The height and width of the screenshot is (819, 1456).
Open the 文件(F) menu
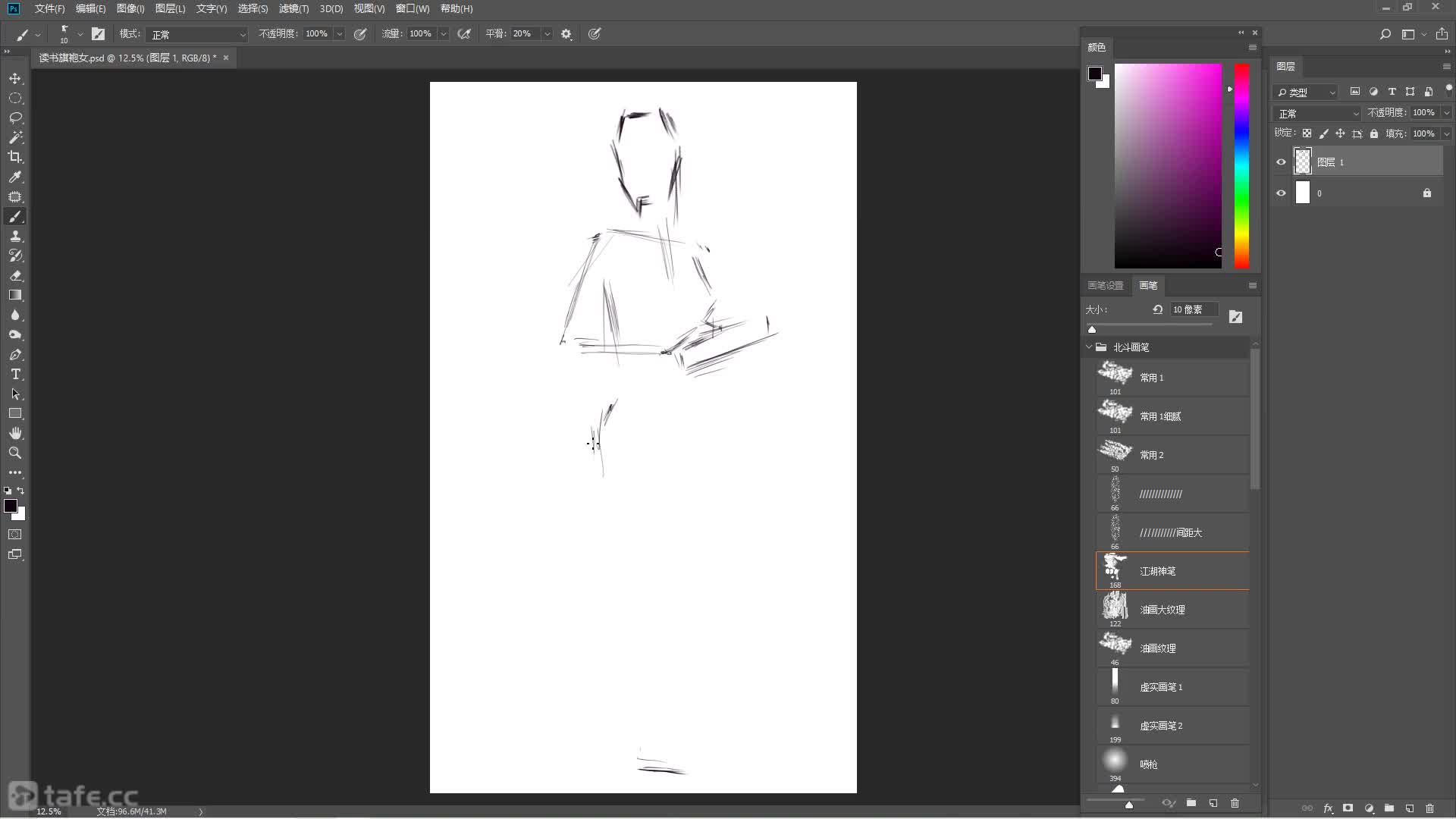pos(50,9)
